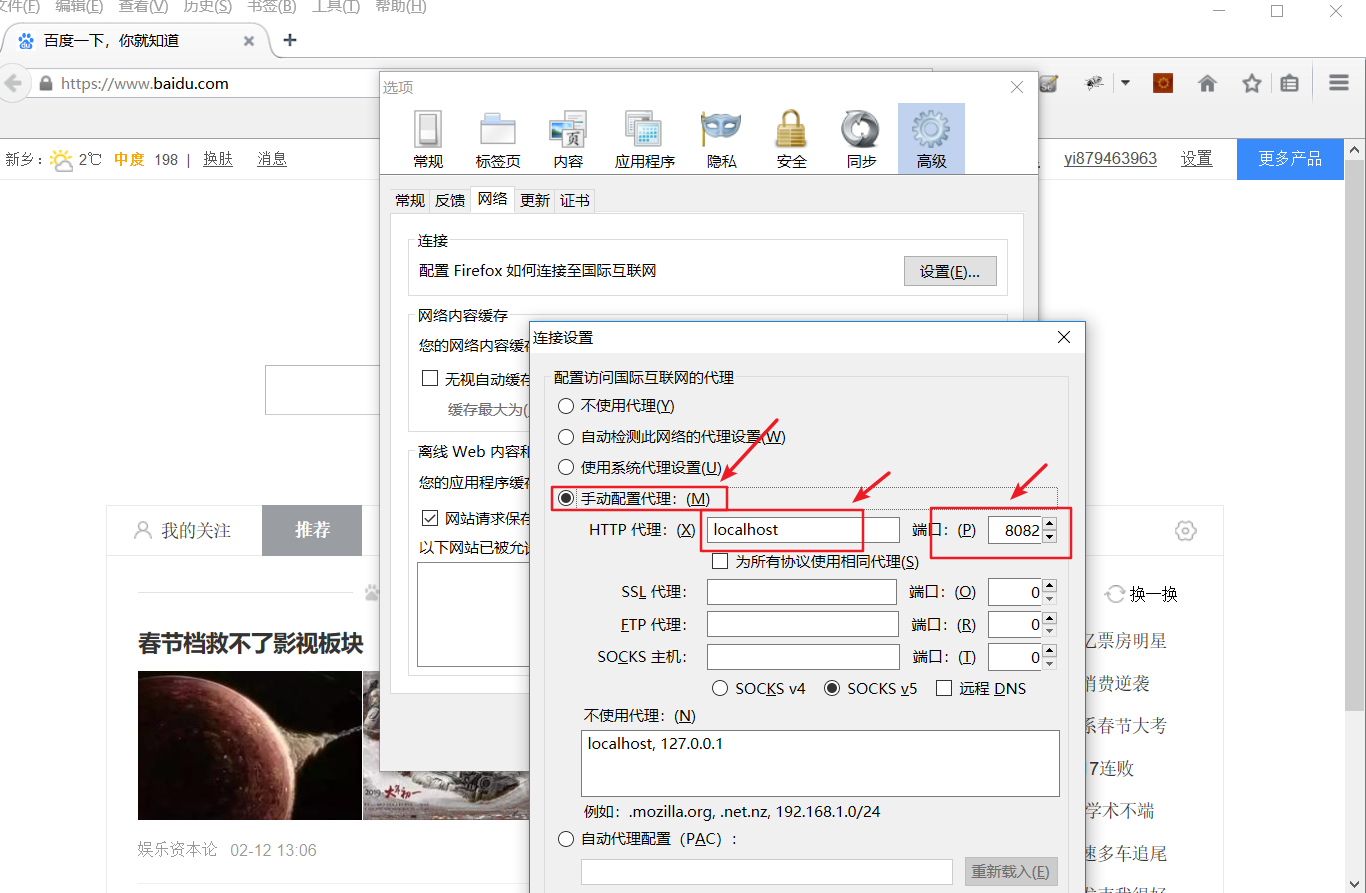Increase HTTP 端口 with the up stepper
The width and height of the screenshot is (1366, 893).
[x=1050, y=524]
